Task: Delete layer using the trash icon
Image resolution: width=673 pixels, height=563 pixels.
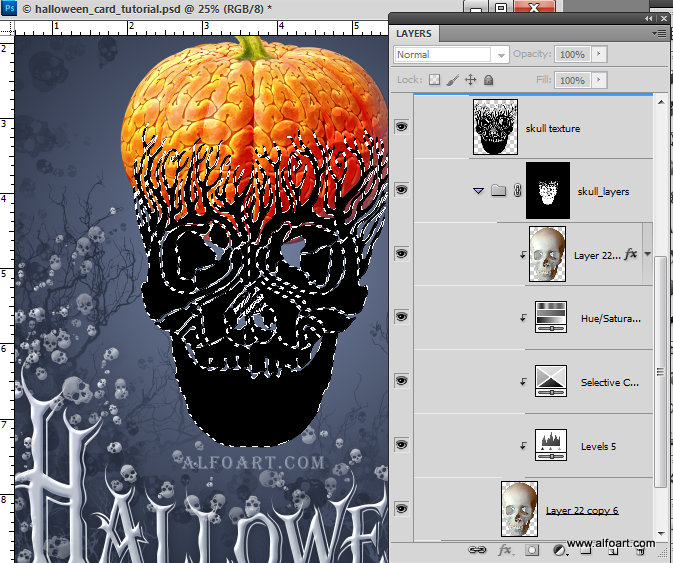Action: [640, 550]
